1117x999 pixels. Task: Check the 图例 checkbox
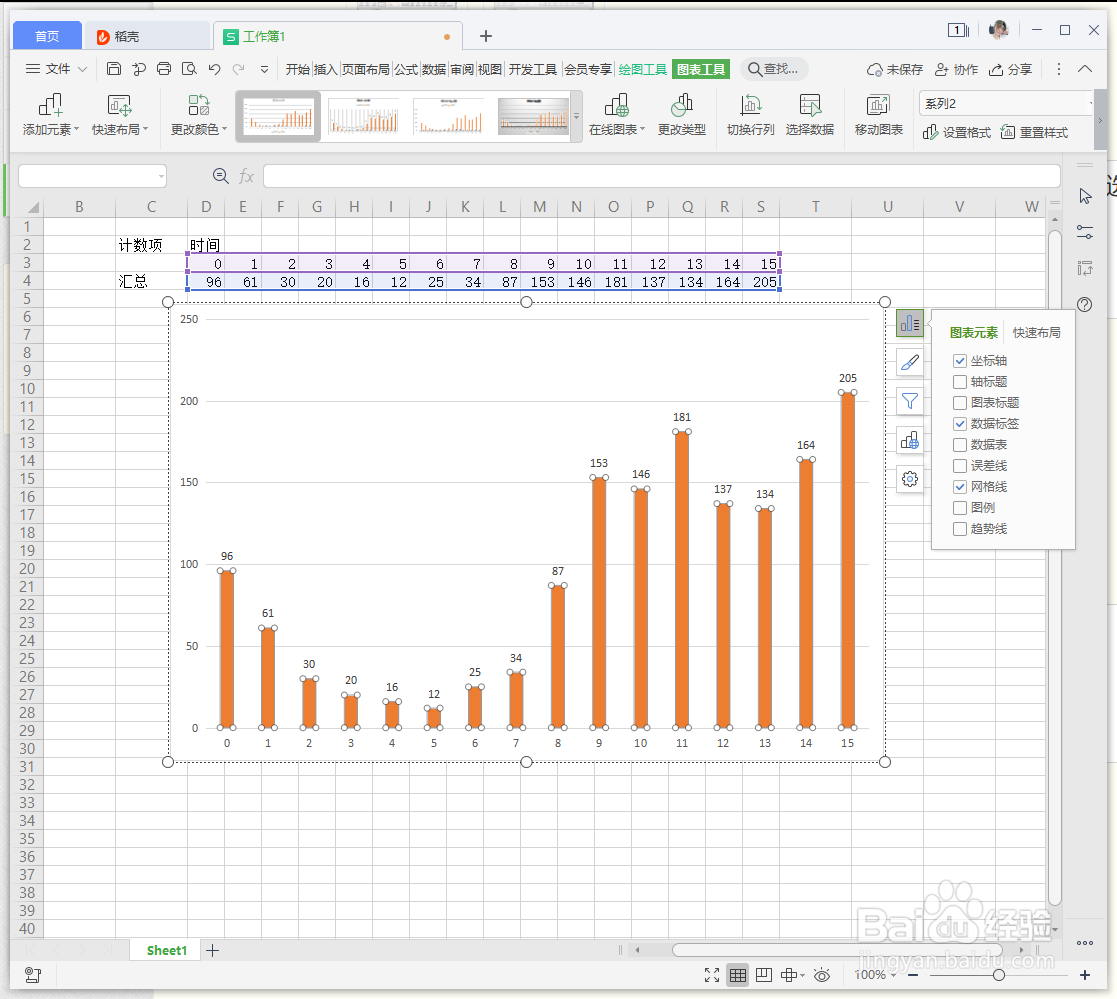[960, 508]
